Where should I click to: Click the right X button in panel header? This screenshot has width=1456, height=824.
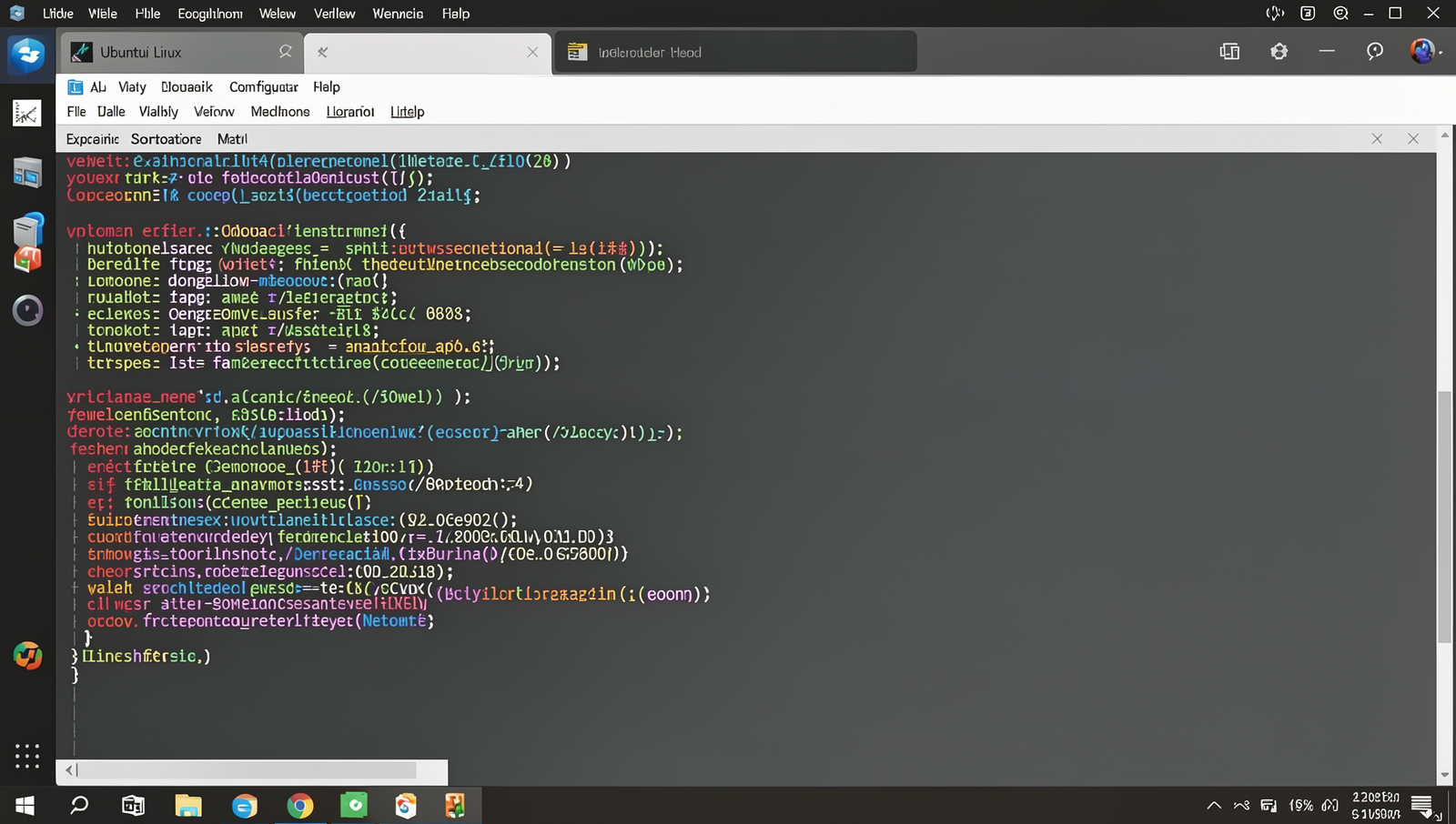1413,139
